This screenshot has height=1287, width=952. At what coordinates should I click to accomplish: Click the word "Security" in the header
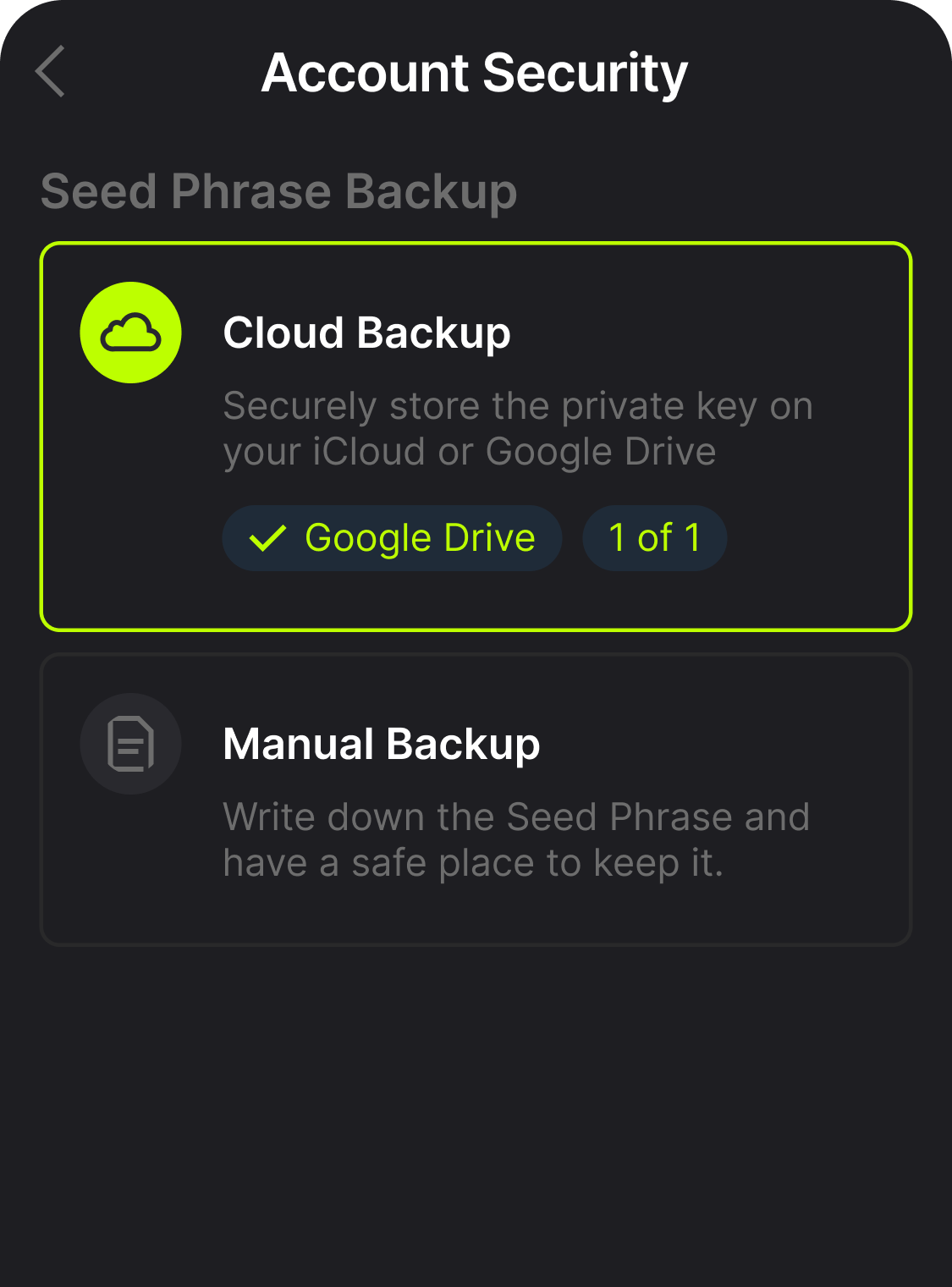(x=585, y=73)
